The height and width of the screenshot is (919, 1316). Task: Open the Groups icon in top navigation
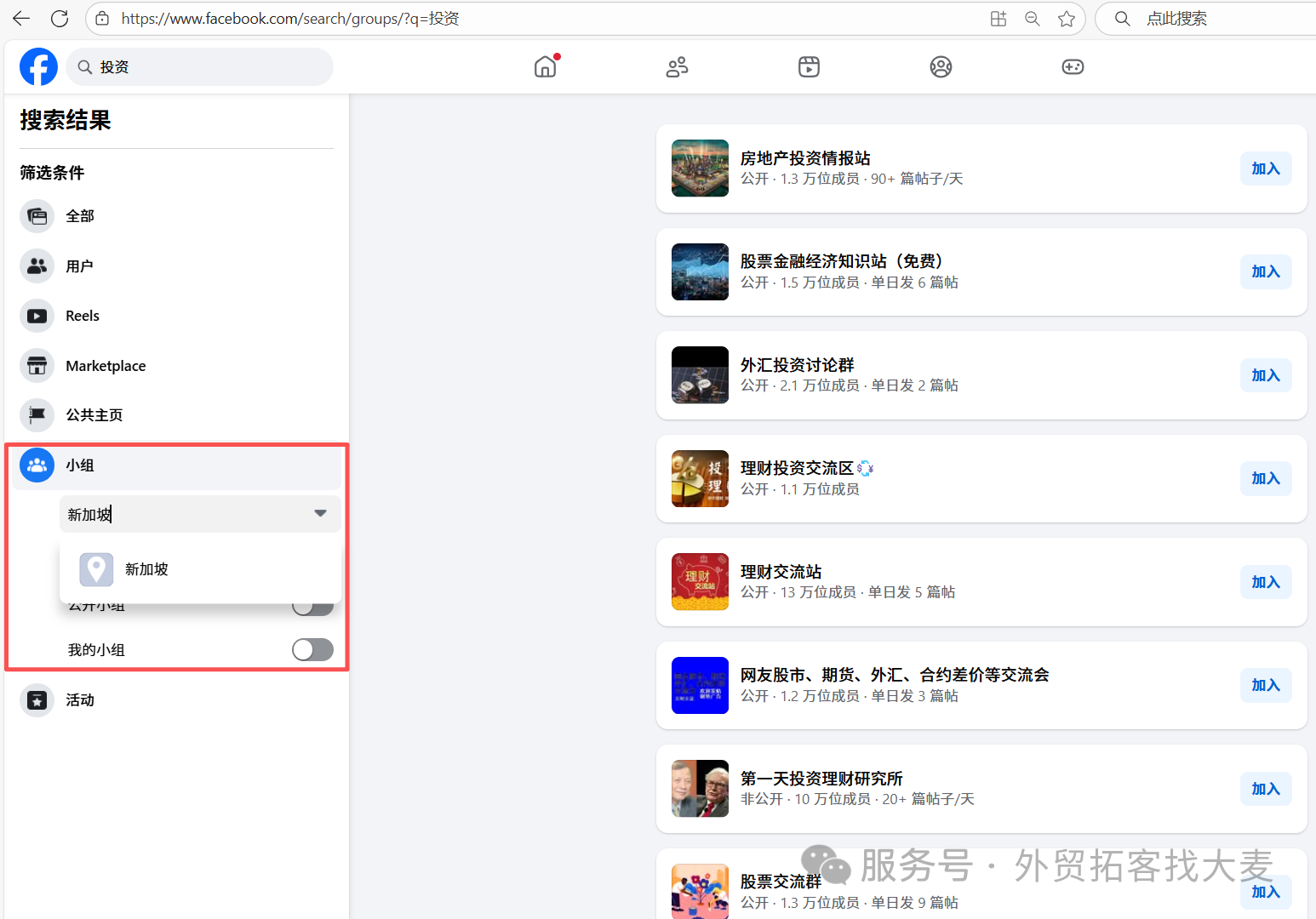(x=941, y=66)
